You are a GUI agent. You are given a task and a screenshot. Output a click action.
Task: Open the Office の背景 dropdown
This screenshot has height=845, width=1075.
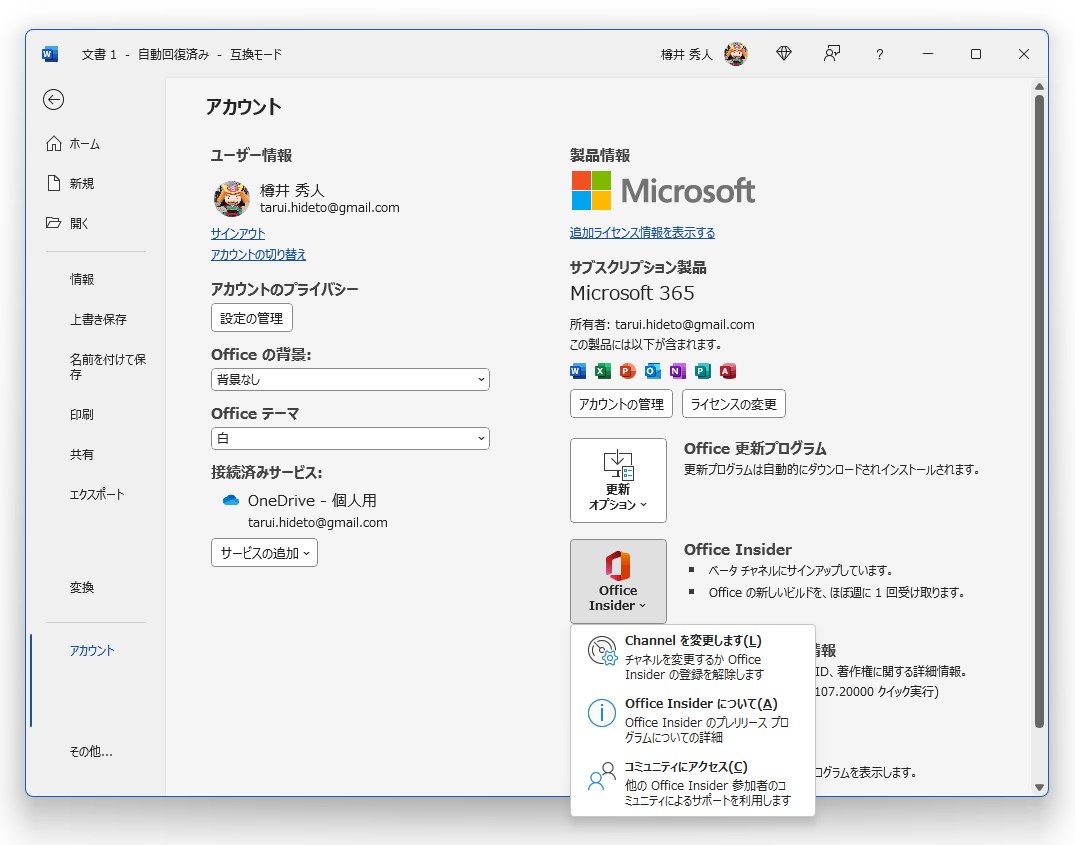coord(350,379)
